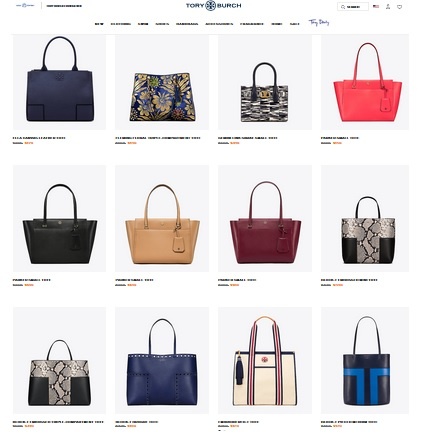
Task: View the tan leather tote image
Action: coord(162,218)
